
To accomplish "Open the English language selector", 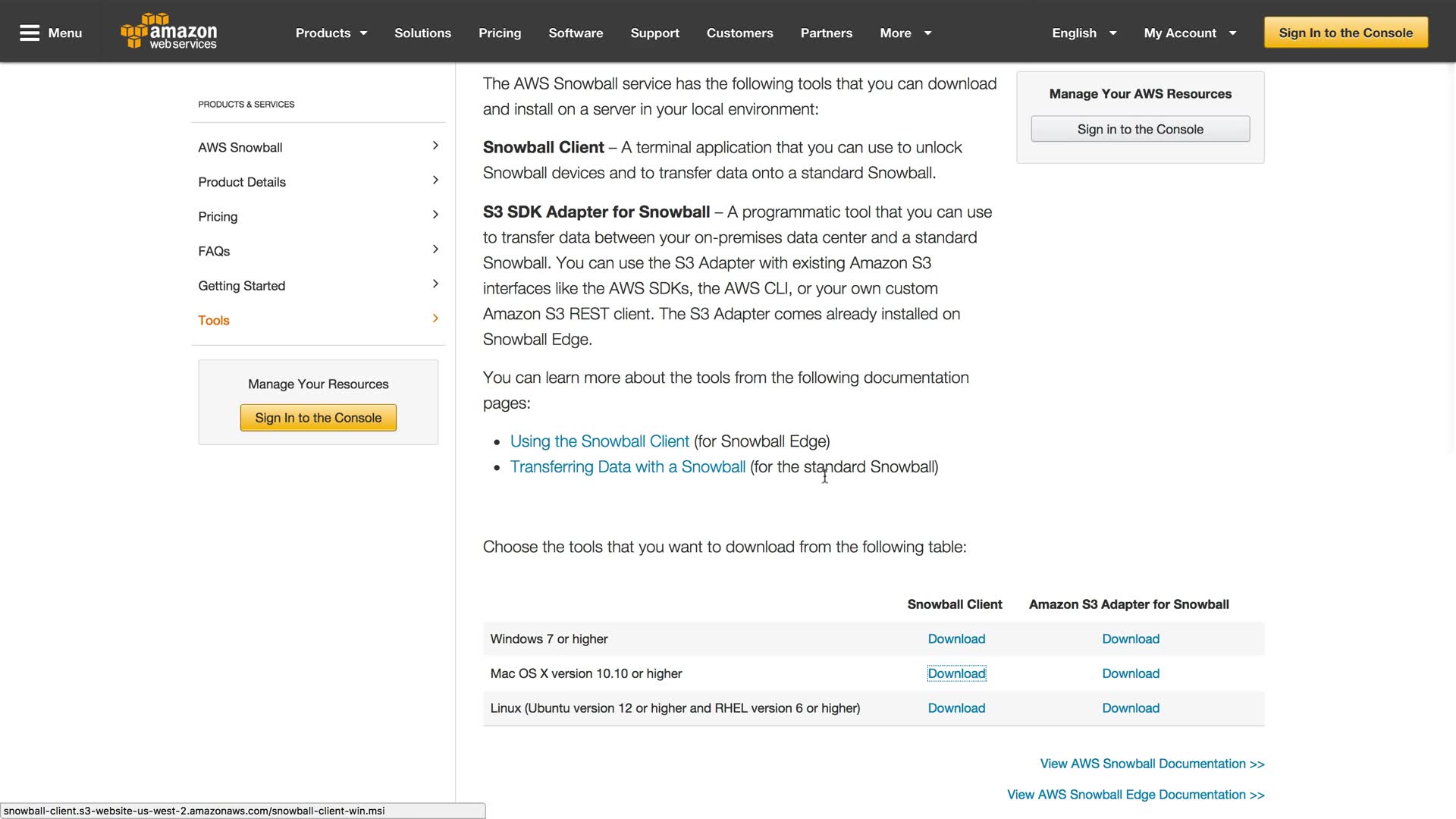I will (x=1084, y=33).
